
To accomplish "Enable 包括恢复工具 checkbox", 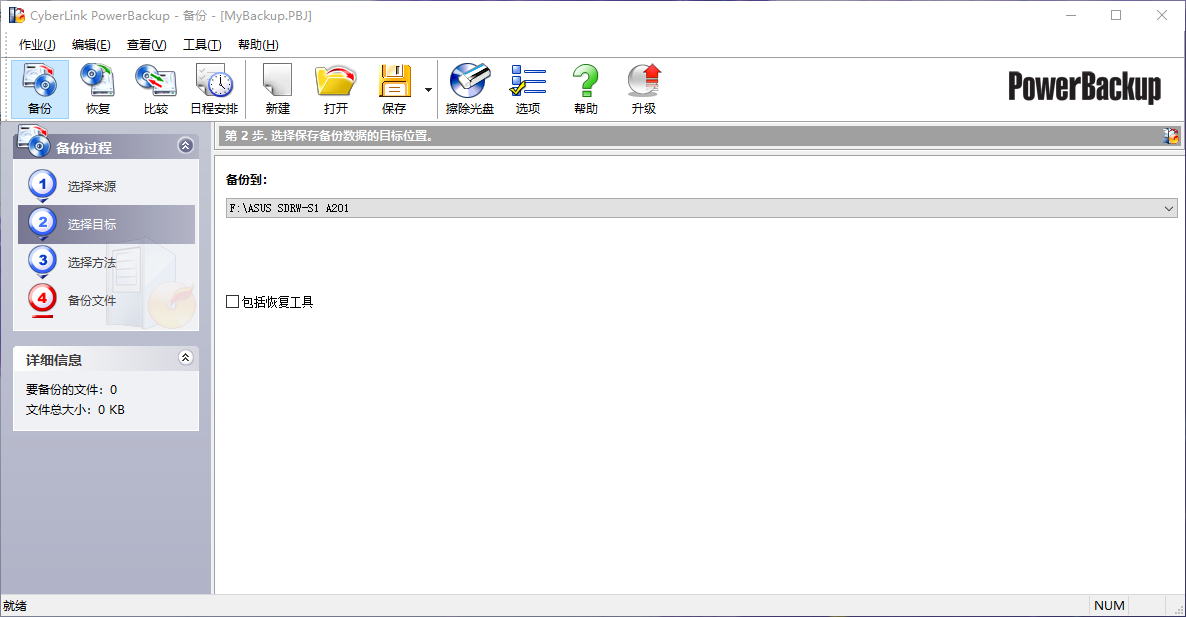I will pos(232,302).
